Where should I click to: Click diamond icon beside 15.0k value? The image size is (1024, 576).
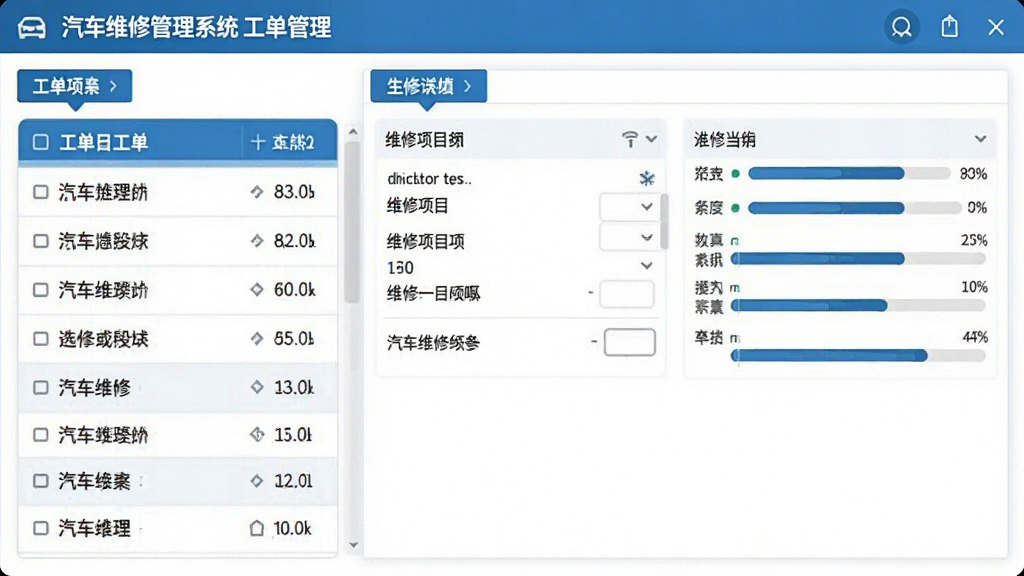point(257,434)
